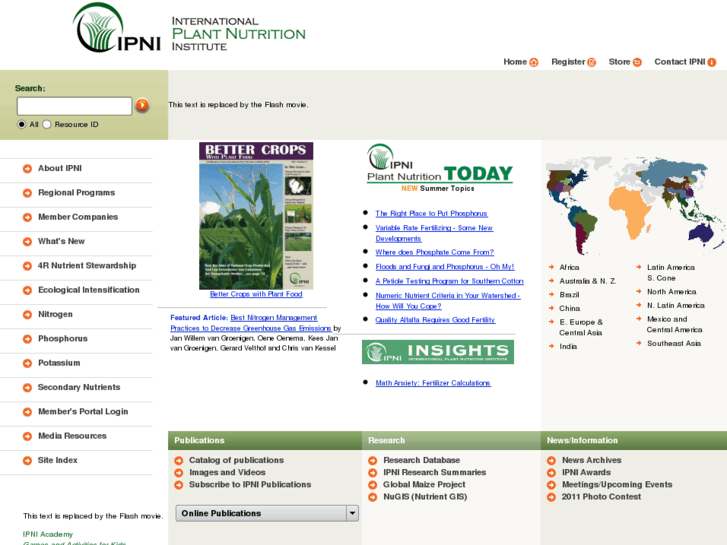
Task: Select Southeast Asia in the region list
Action: tap(674, 344)
